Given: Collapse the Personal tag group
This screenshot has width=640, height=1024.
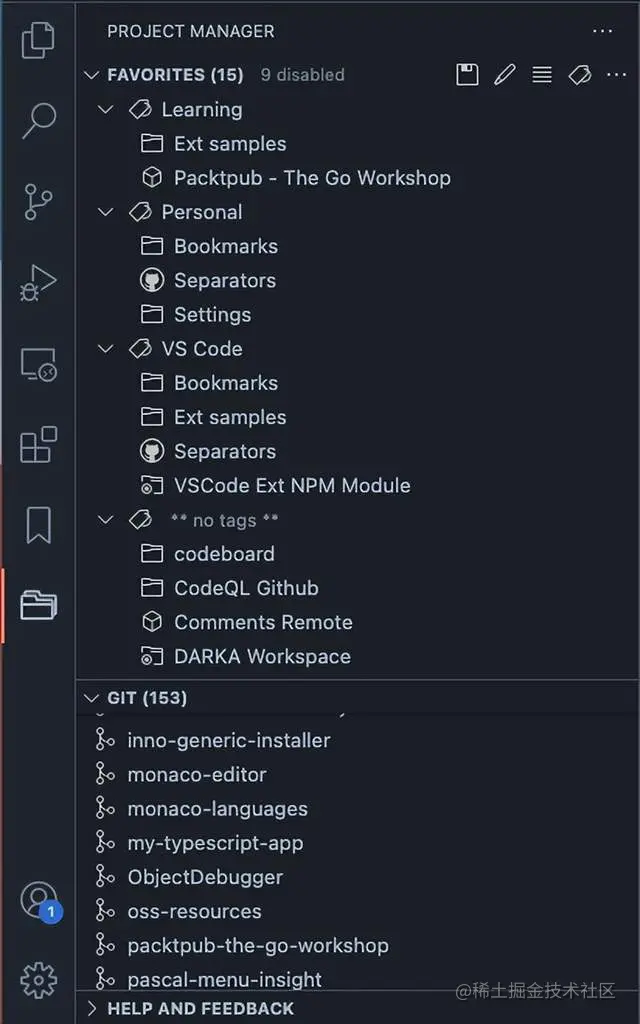Looking at the screenshot, I should [105, 212].
